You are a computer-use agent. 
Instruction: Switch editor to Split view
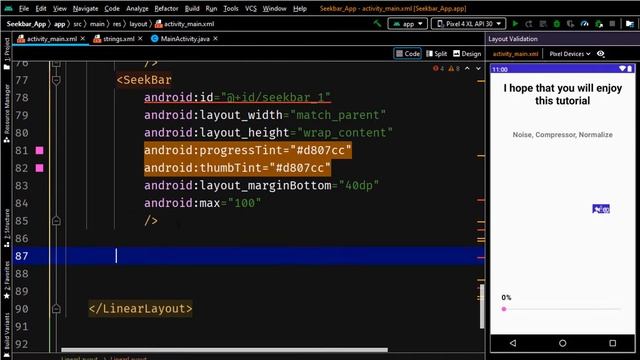tap(436, 53)
